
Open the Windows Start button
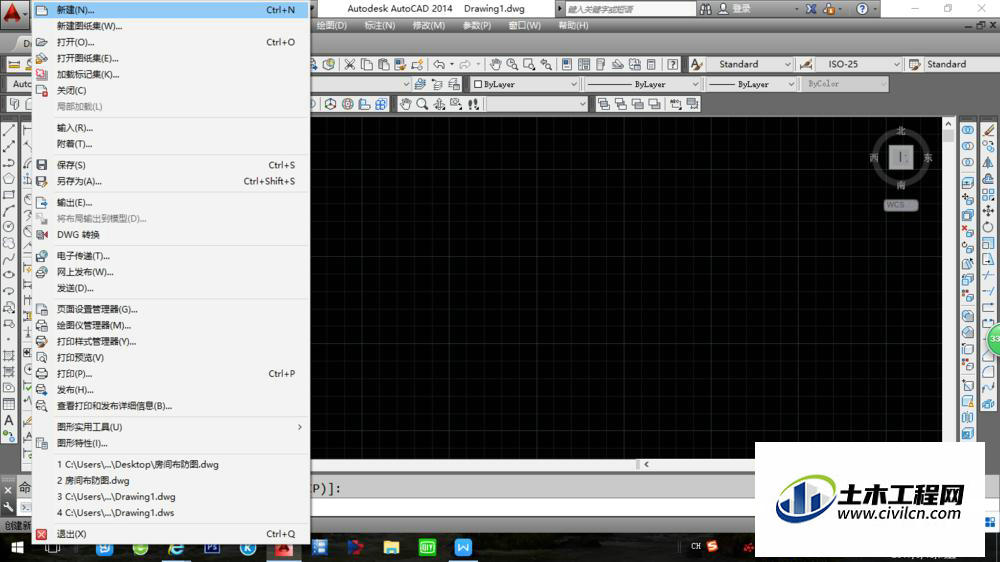tap(17, 547)
